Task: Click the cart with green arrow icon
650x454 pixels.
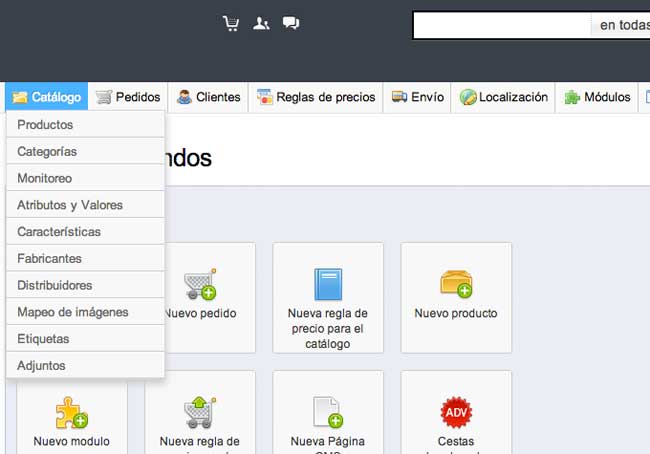Action: (x=200, y=413)
